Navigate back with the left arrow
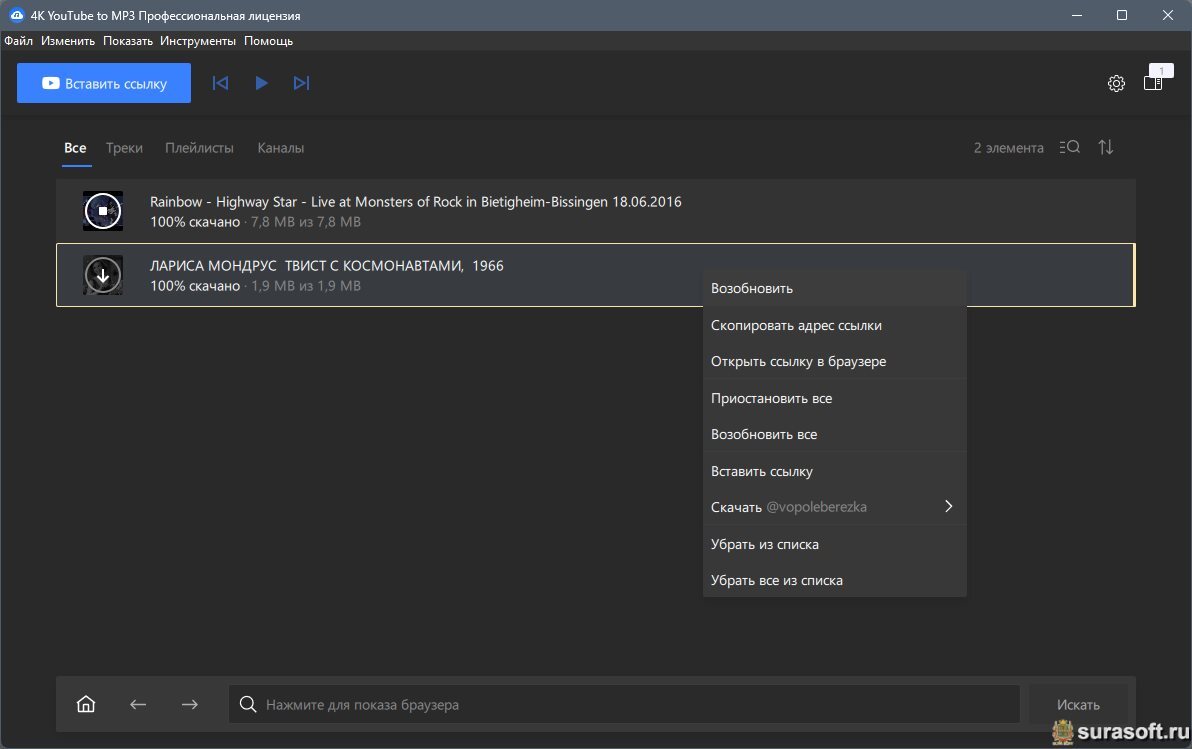Viewport: 1192px width, 749px height. (138, 704)
